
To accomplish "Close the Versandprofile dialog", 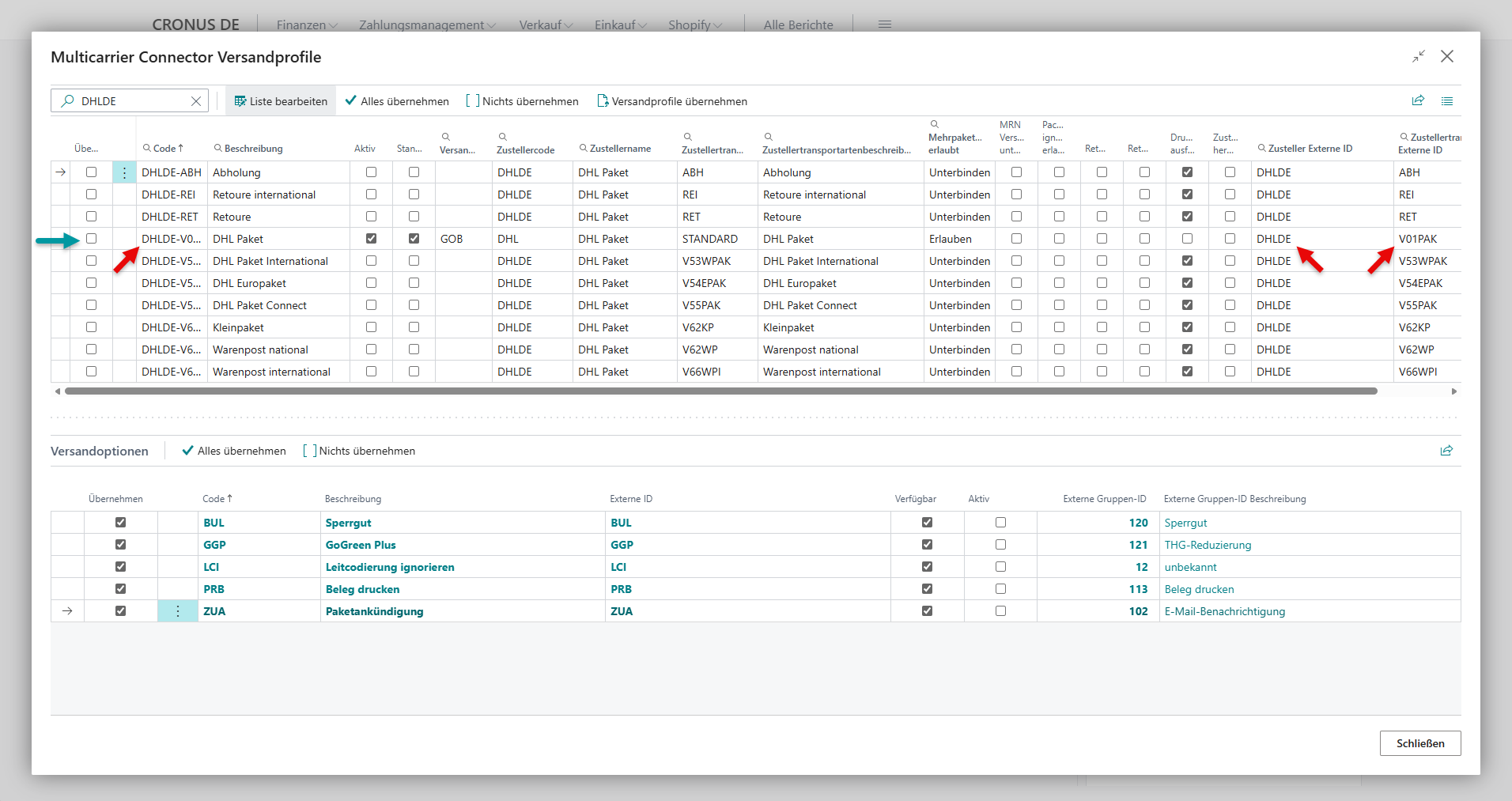I will 1447,56.
